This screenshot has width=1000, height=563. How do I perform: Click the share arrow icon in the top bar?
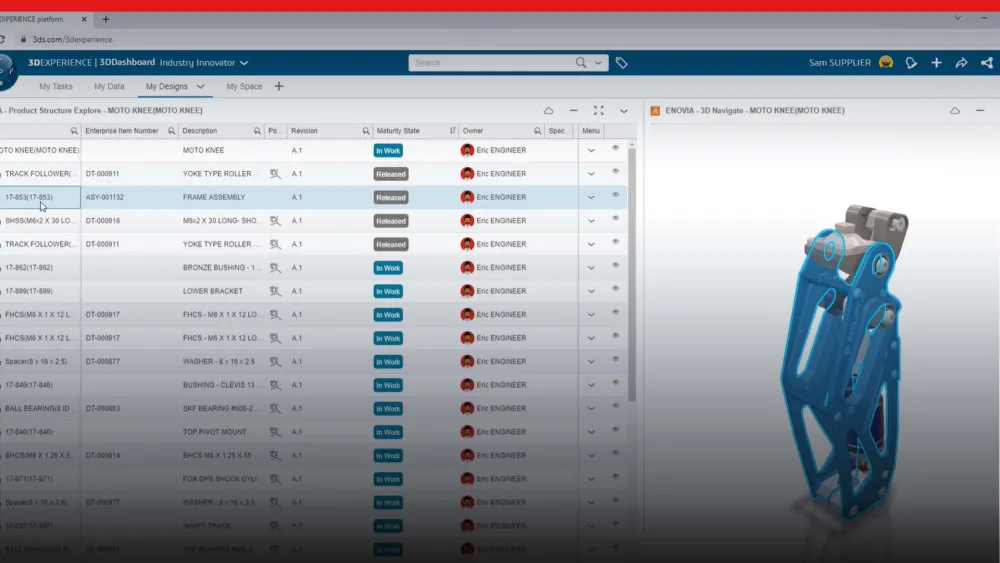[961, 62]
